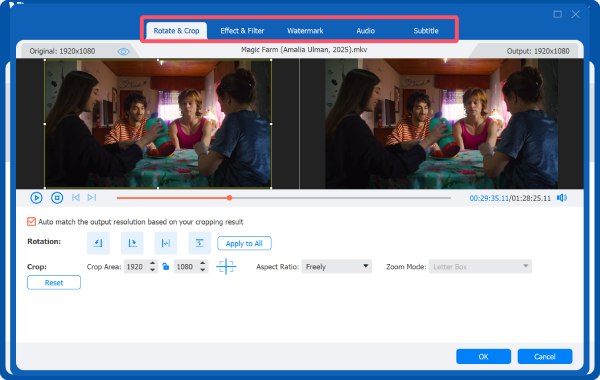Play the video preview

click(x=36, y=198)
